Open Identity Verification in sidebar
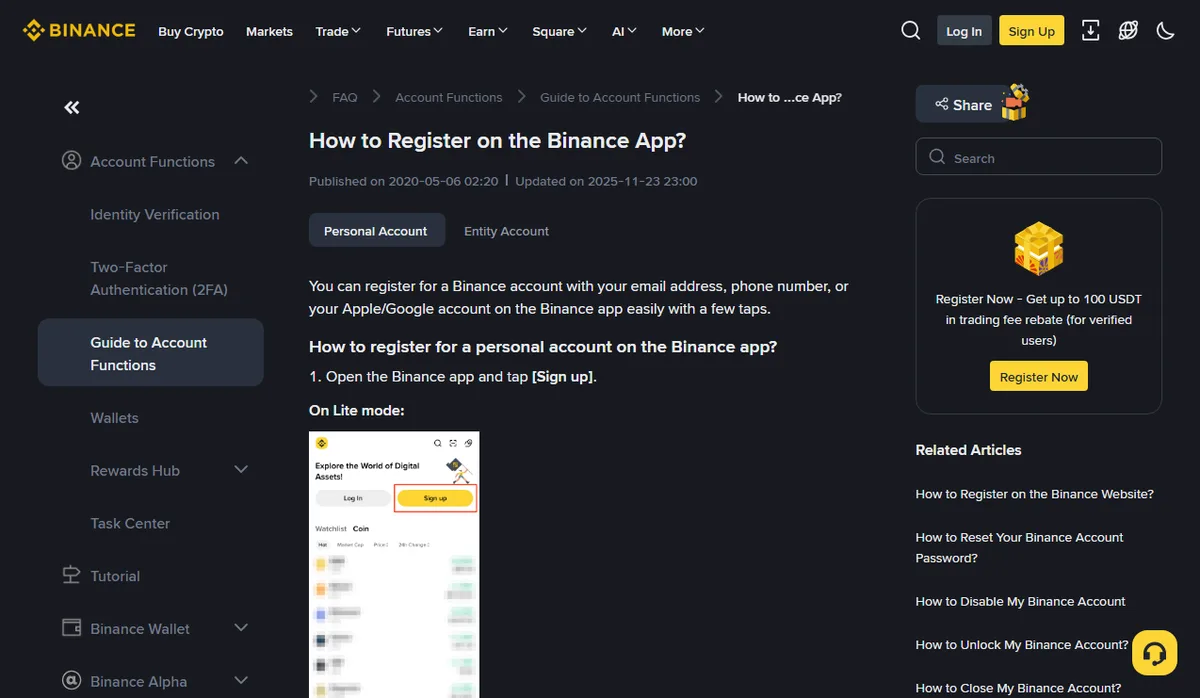 (155, 214)
